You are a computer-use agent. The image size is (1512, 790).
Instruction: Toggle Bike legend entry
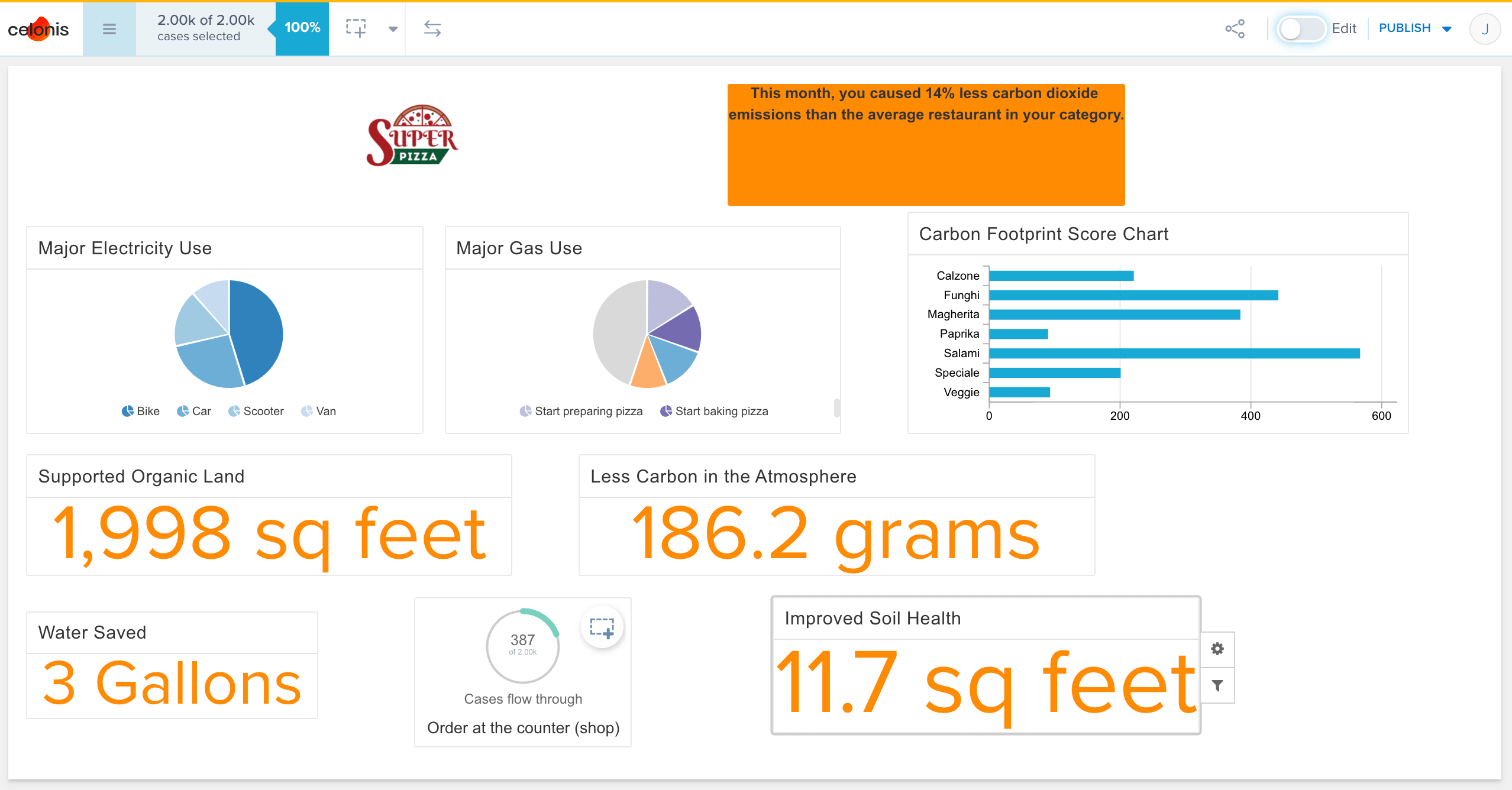coord(141,411)
